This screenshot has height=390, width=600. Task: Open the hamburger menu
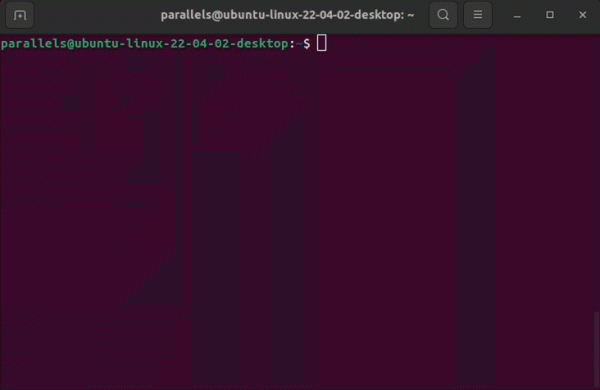(x=478, y=15)
